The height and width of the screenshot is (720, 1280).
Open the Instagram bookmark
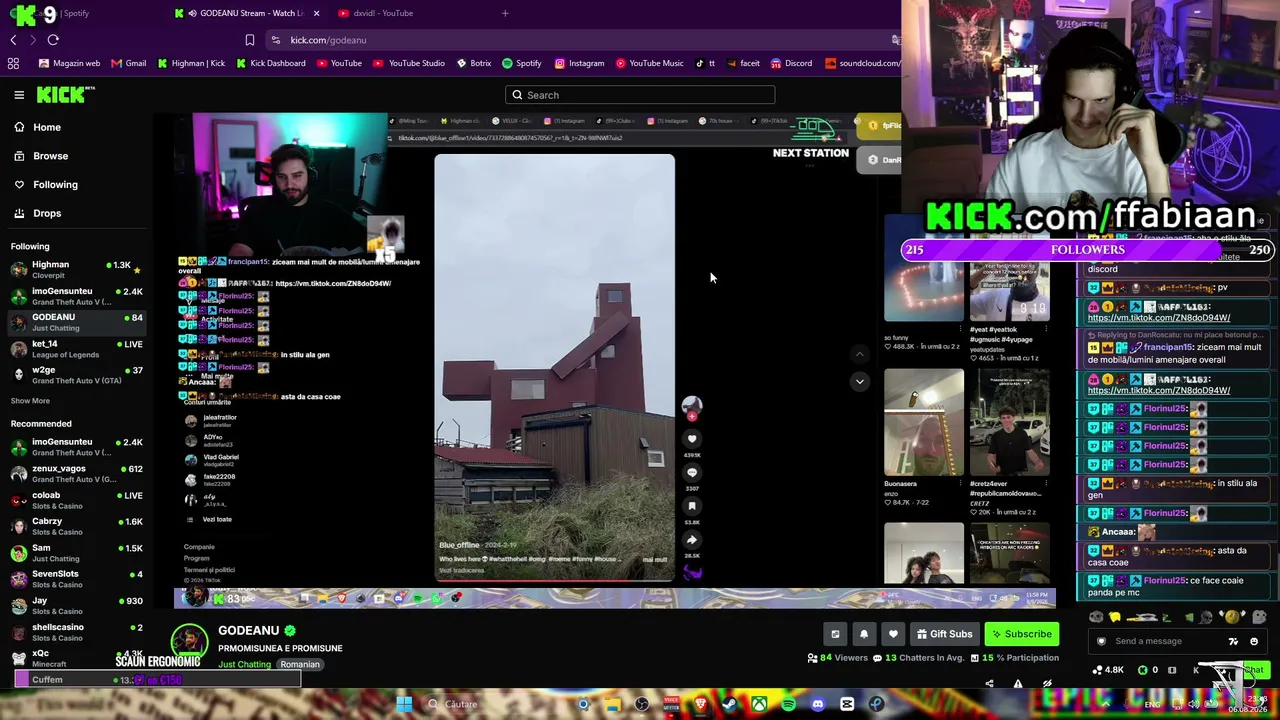580,63
